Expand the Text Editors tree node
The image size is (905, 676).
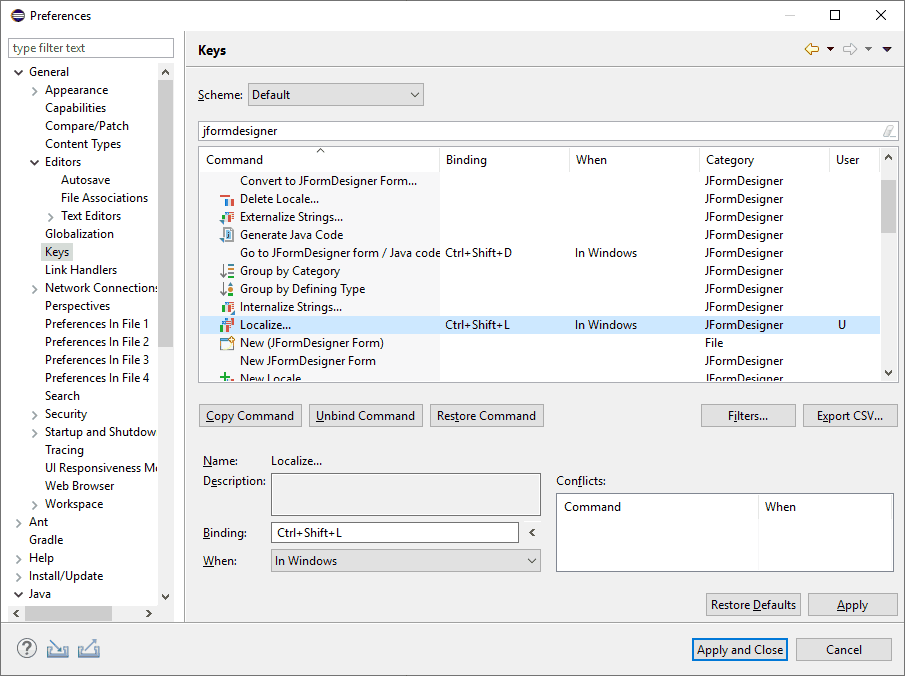(x=51, y=216)
